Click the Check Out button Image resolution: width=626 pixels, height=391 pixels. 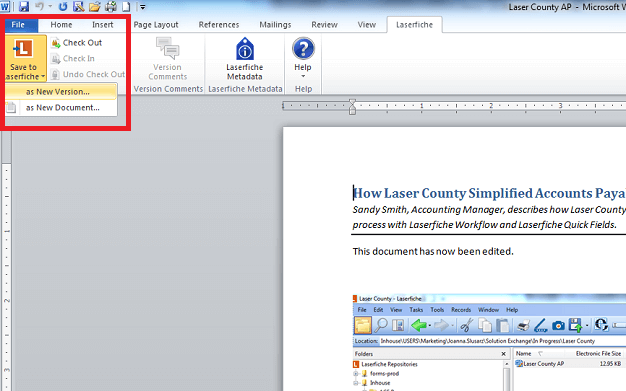77,43
